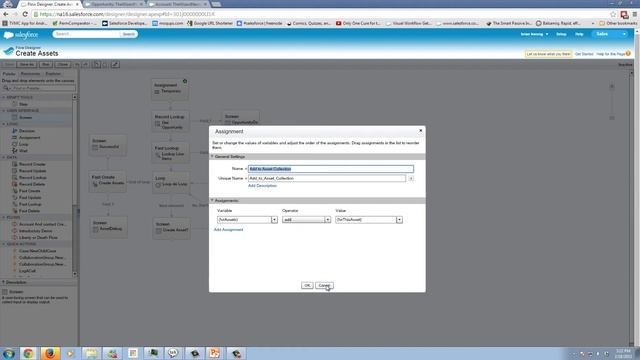Click the Name input field
This screenshot has height=360, width=640.
331,169
